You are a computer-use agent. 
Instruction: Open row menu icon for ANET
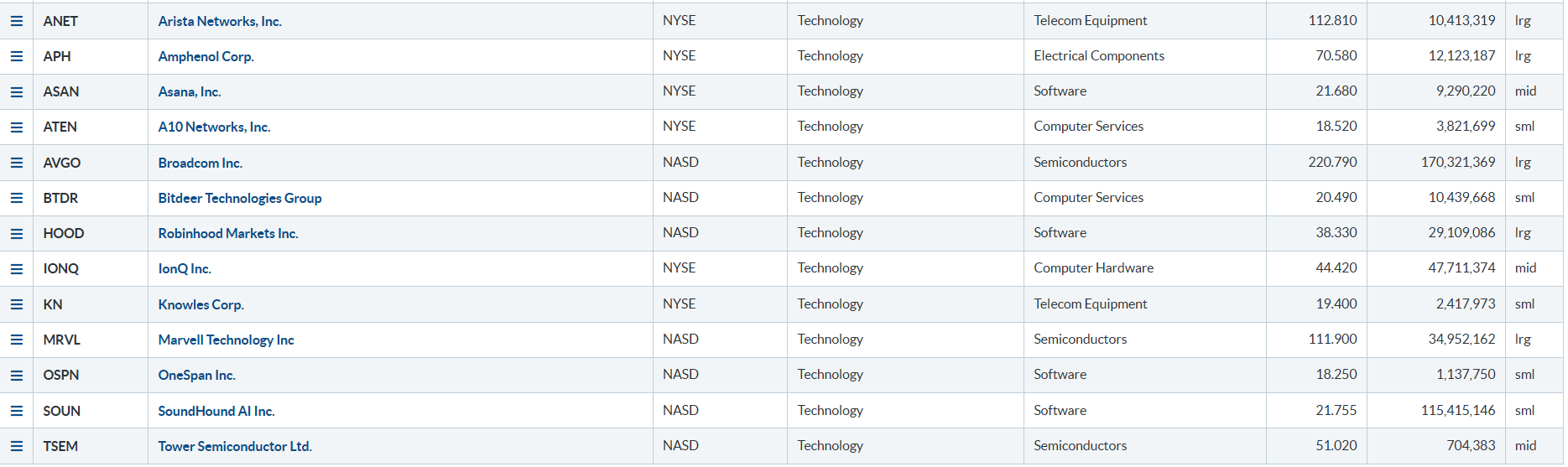(x=17, y=21)
